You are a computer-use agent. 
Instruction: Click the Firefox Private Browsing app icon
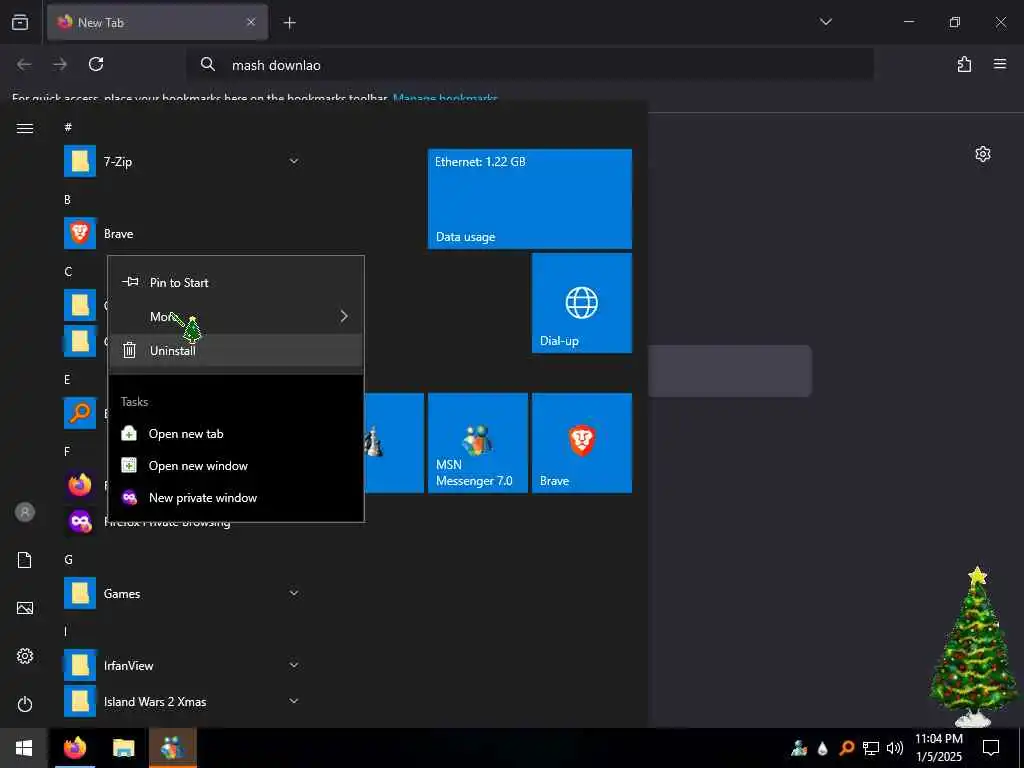80,521
